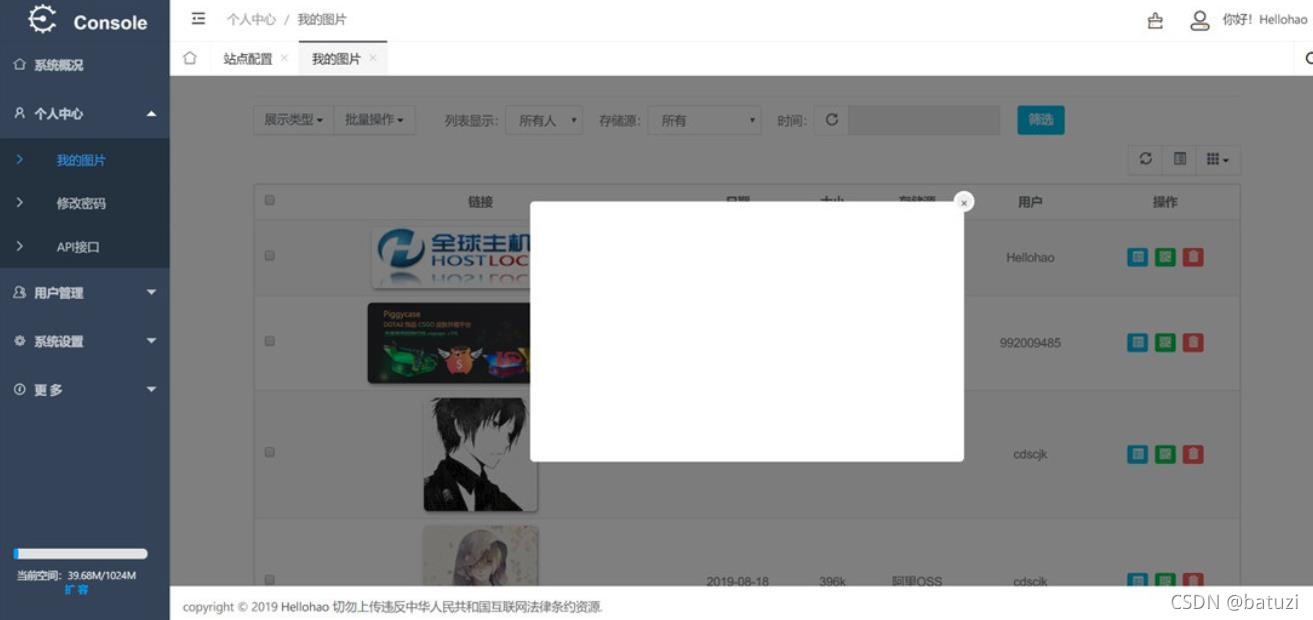Delete the Hellohao row image
Image resolution: width=1313 pixels, height=620 pixels.
click(1193, 257)
